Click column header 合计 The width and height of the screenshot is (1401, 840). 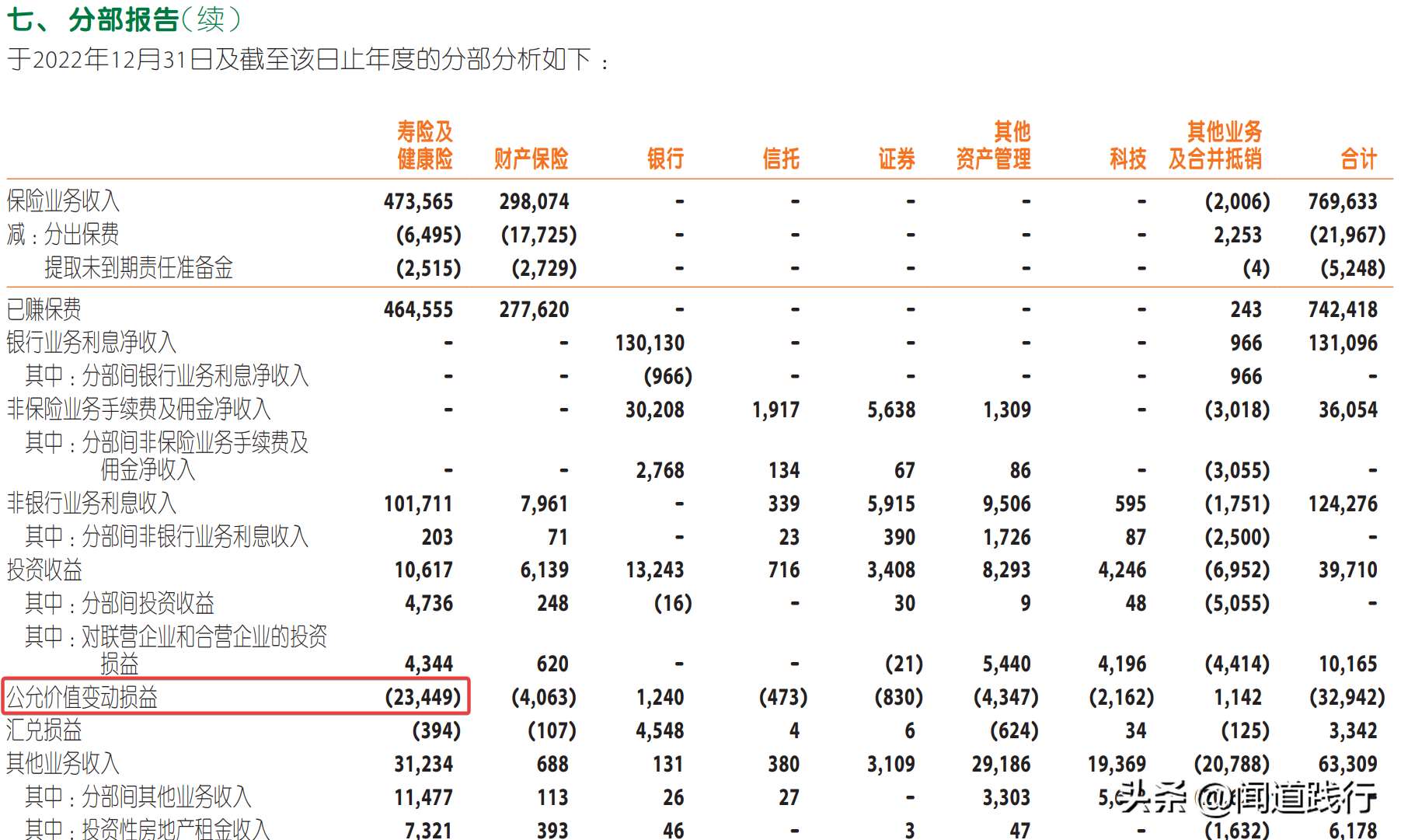tap(1358, 159)
